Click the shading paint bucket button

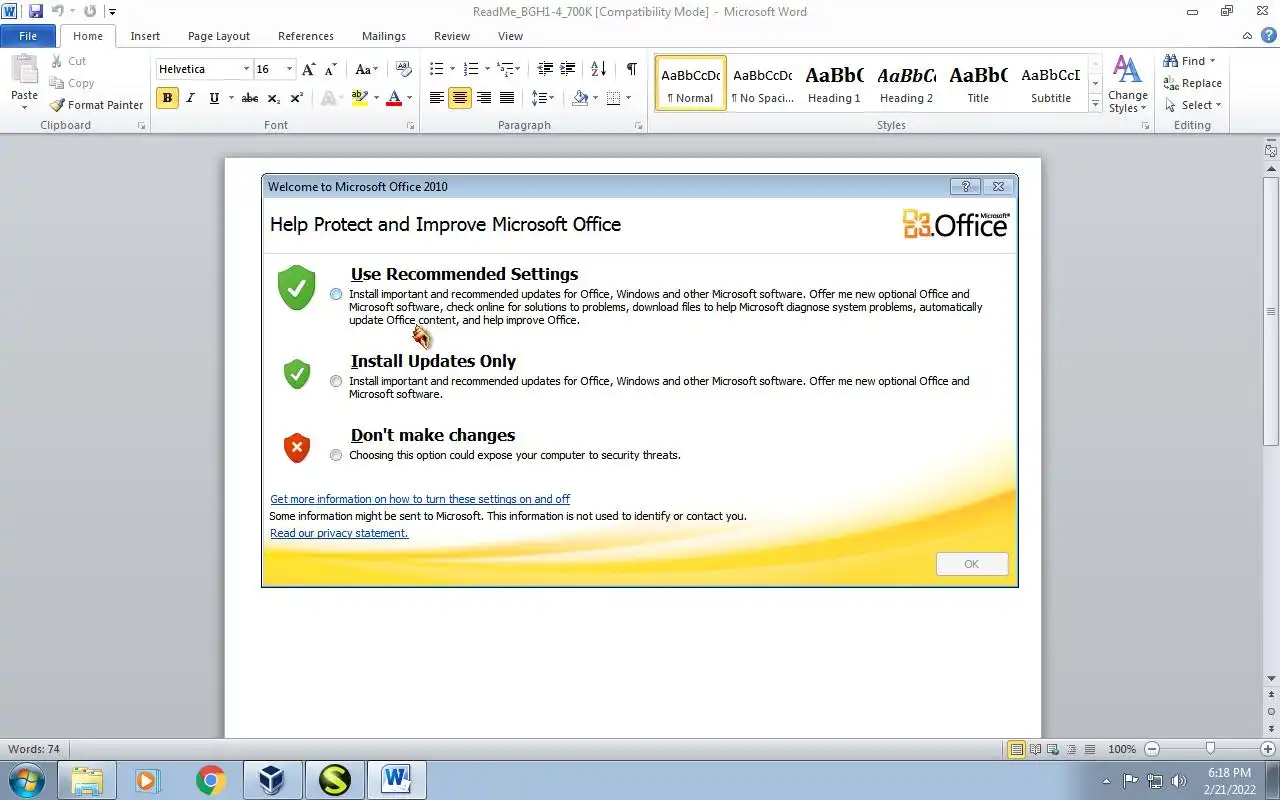(580, 98)
